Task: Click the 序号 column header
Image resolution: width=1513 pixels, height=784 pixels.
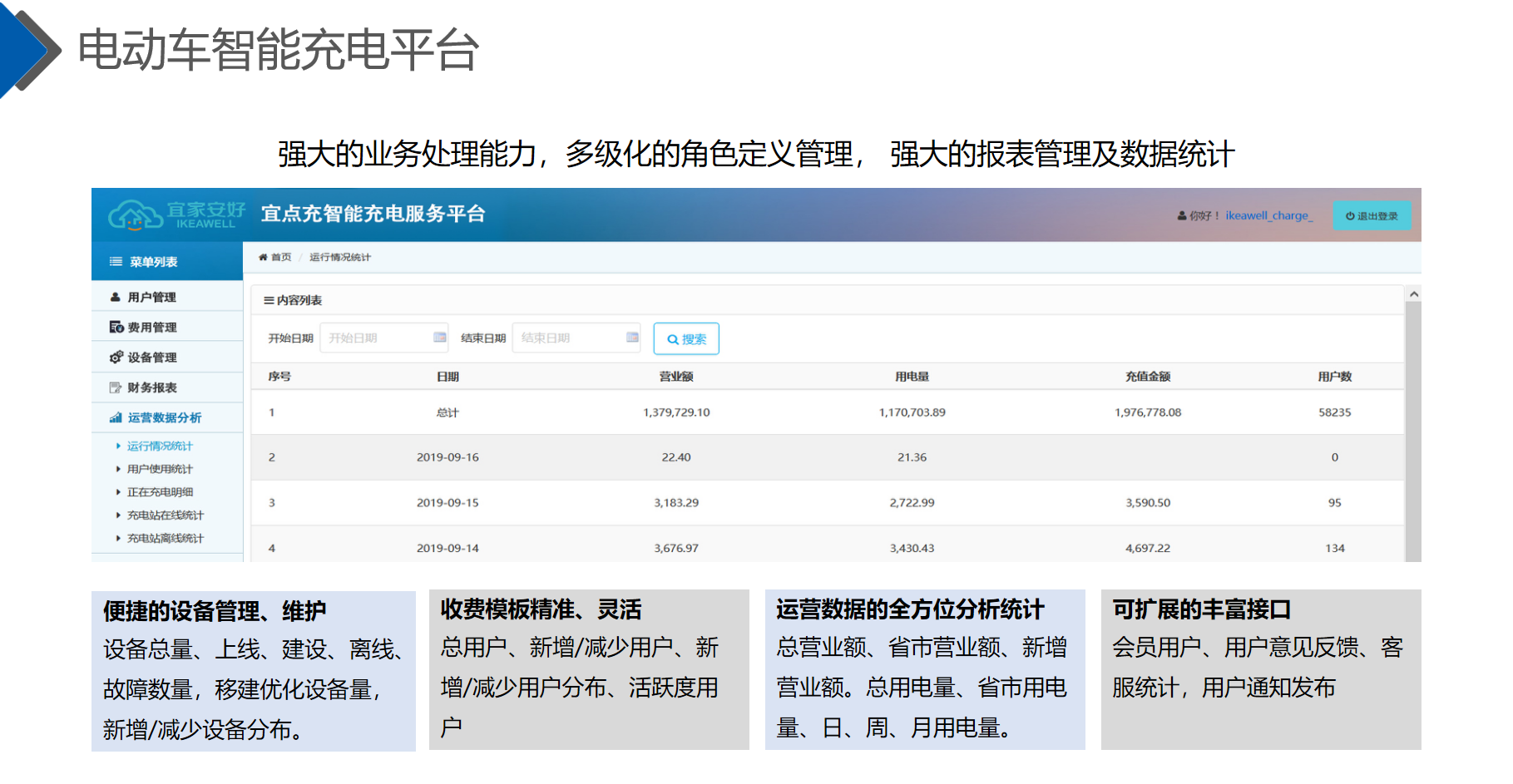Action: point(279,377)
